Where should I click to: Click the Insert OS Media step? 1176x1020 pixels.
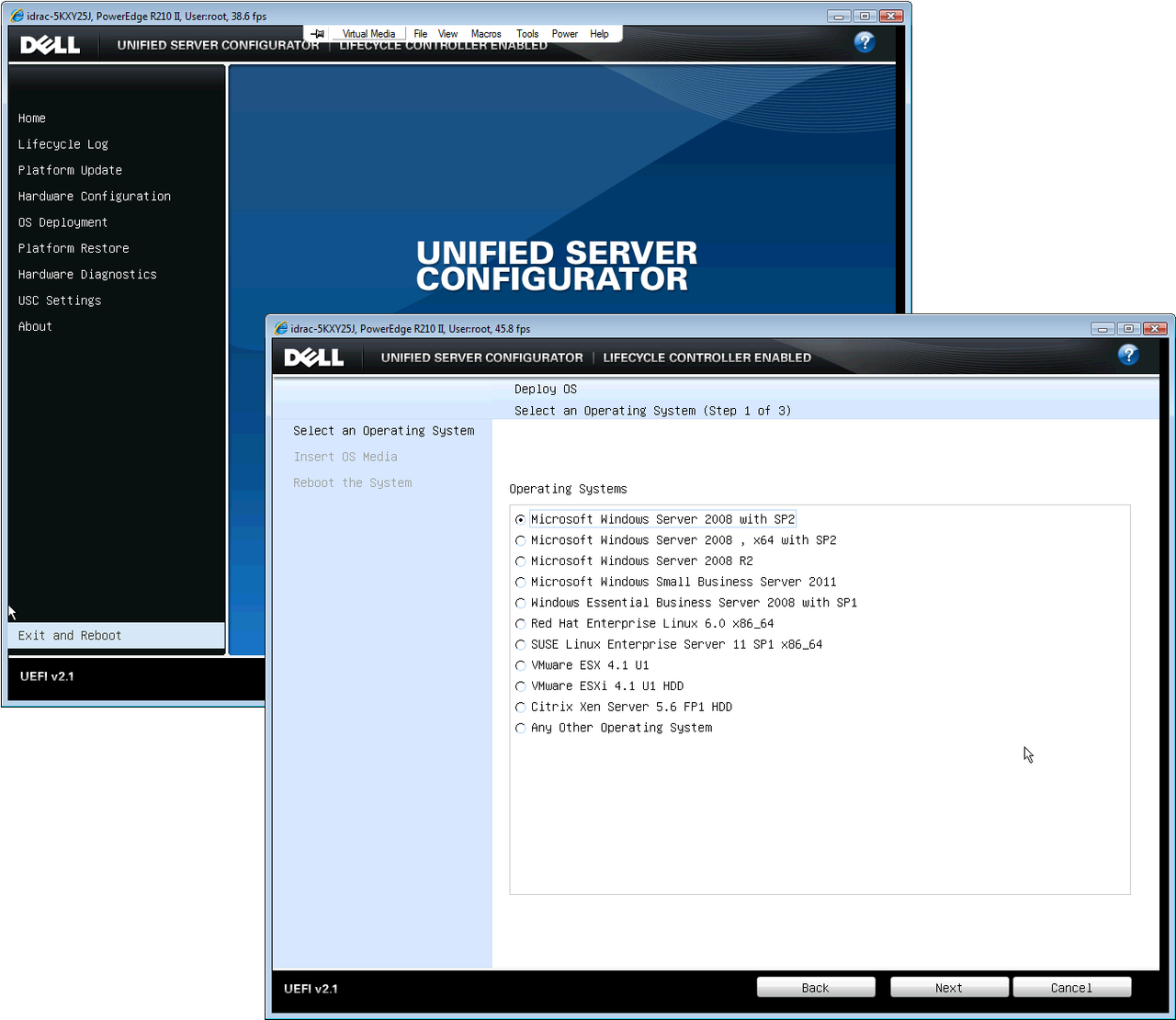click(345, 457)
